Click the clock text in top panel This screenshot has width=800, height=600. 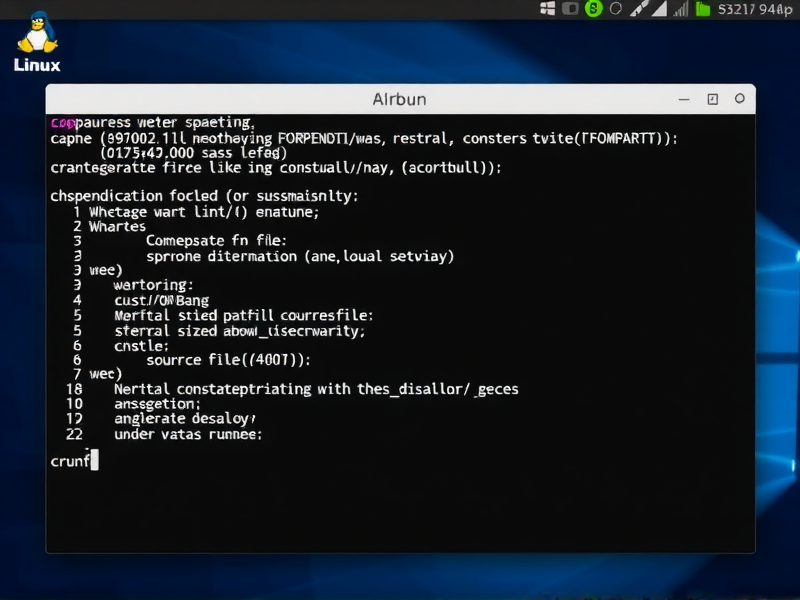tap(755, 10)
